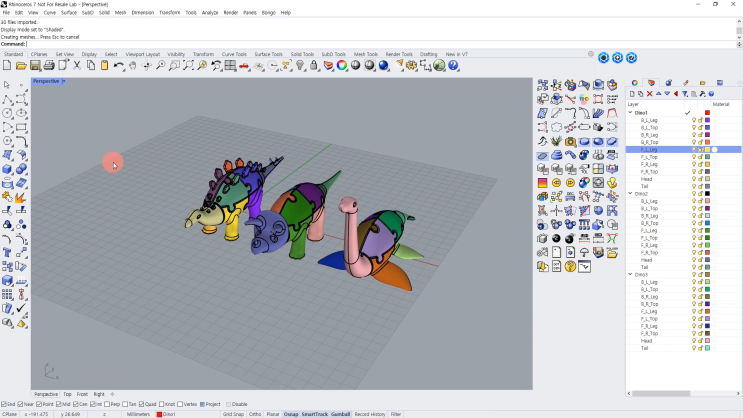Enable the Perp osnap checkbox
This screenshot has width=743, height=418.
(107, 404)
